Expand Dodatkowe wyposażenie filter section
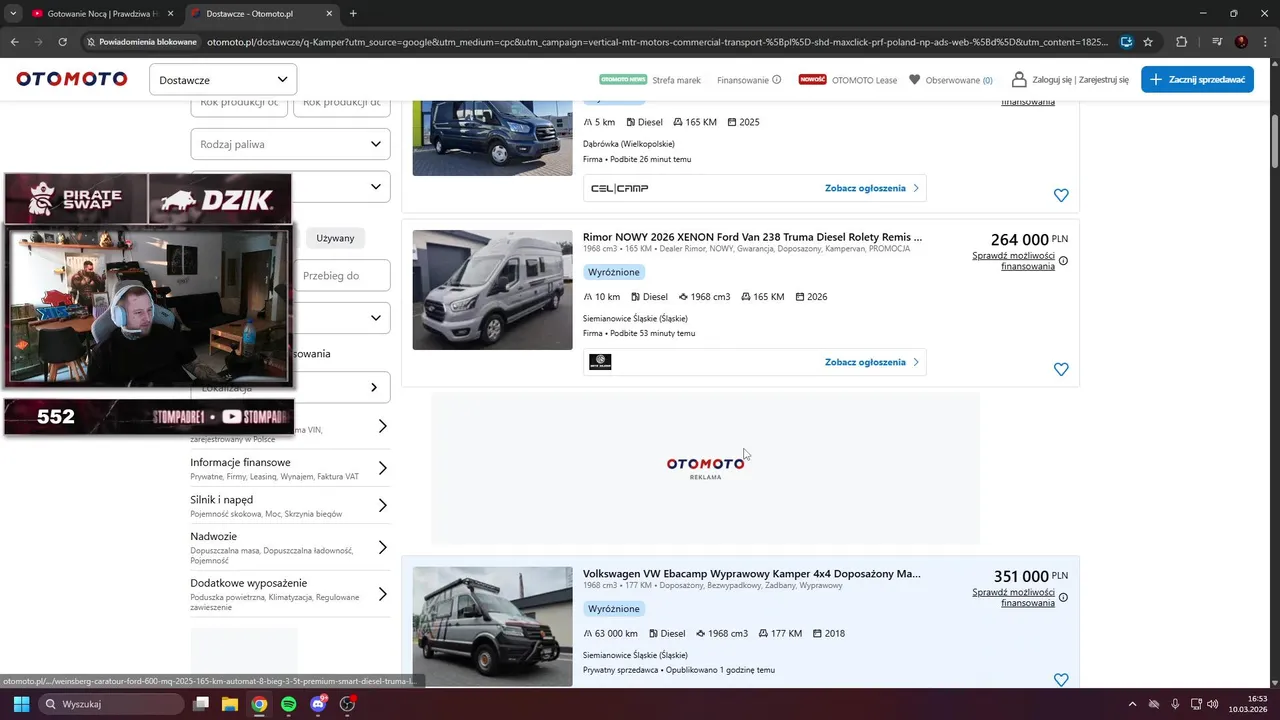The image size is (1280, 720). (x=290, y=594)
